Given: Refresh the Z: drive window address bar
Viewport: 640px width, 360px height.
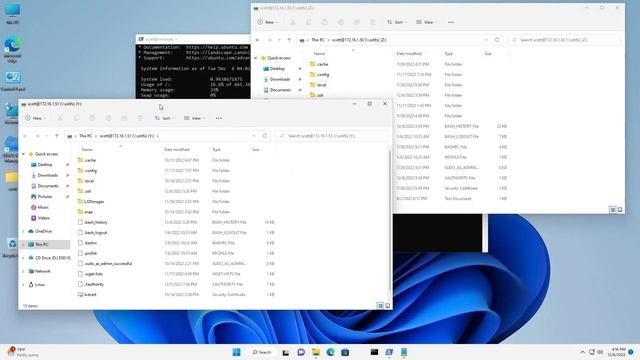Looking at the screenshot, I should tap(497, 40).
